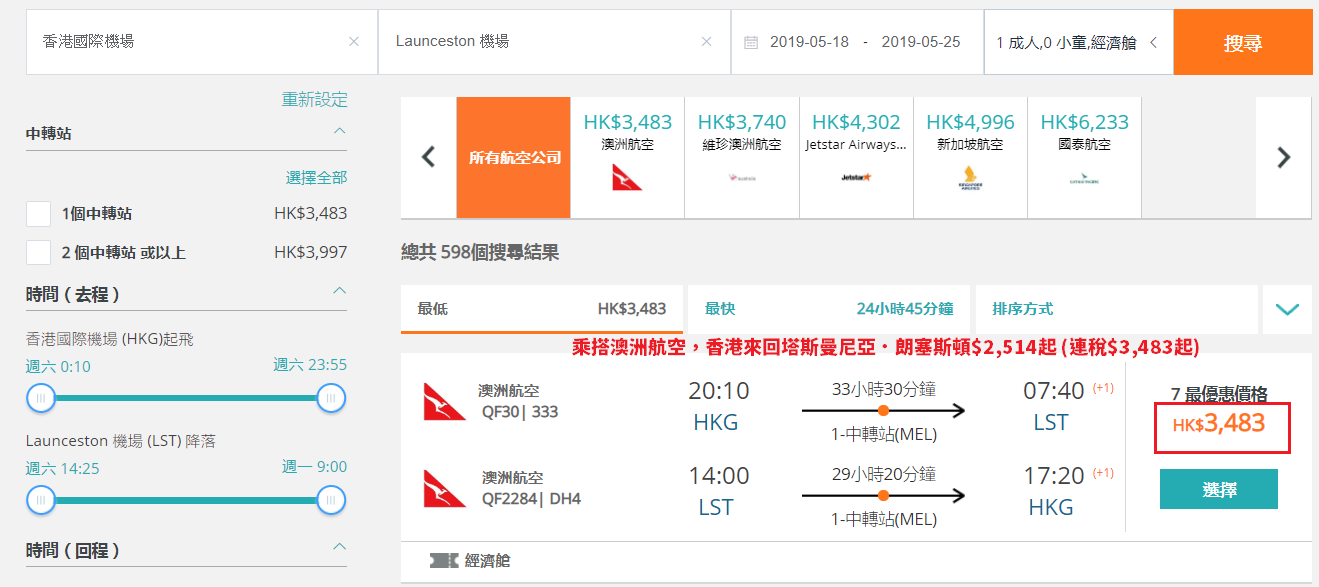1319x587 pixels.
Task: Collapse the 時間 (去程) filter section
Action: coord(339,291)
